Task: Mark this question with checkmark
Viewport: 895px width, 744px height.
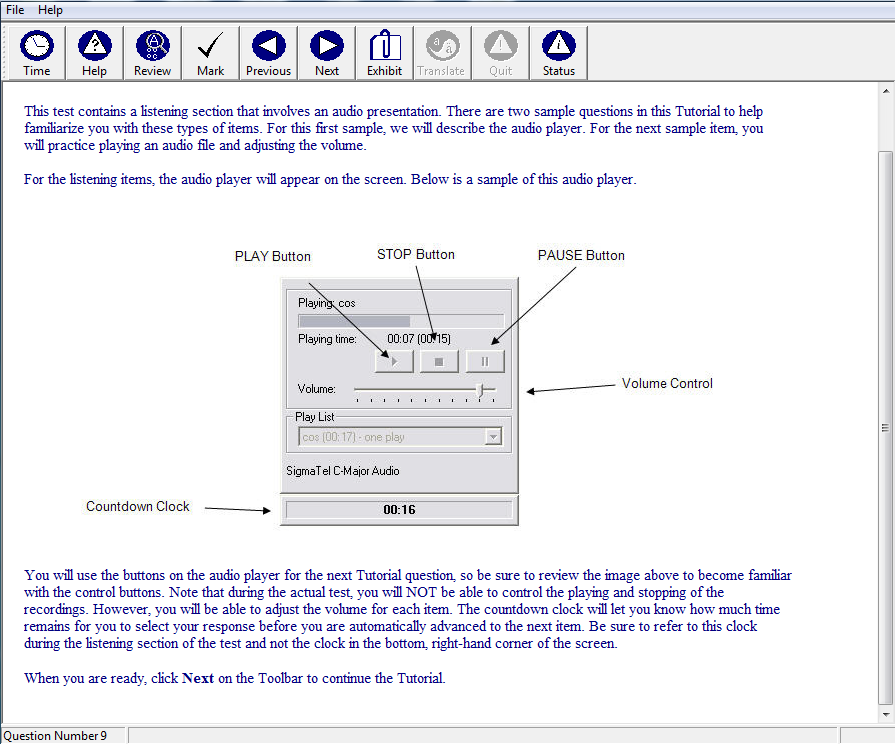Action: [x=211, y=53]
